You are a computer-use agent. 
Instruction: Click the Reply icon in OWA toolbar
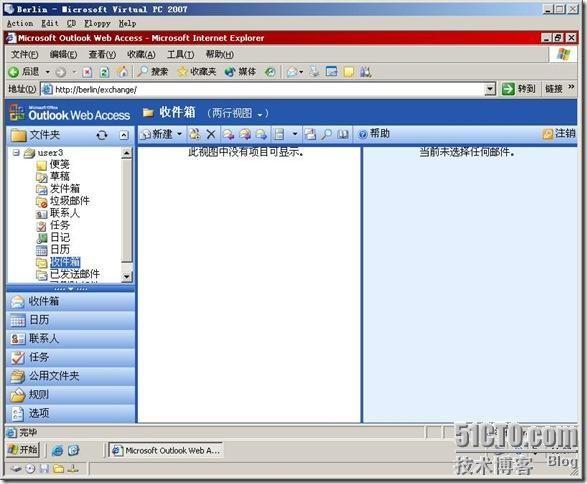228,134
